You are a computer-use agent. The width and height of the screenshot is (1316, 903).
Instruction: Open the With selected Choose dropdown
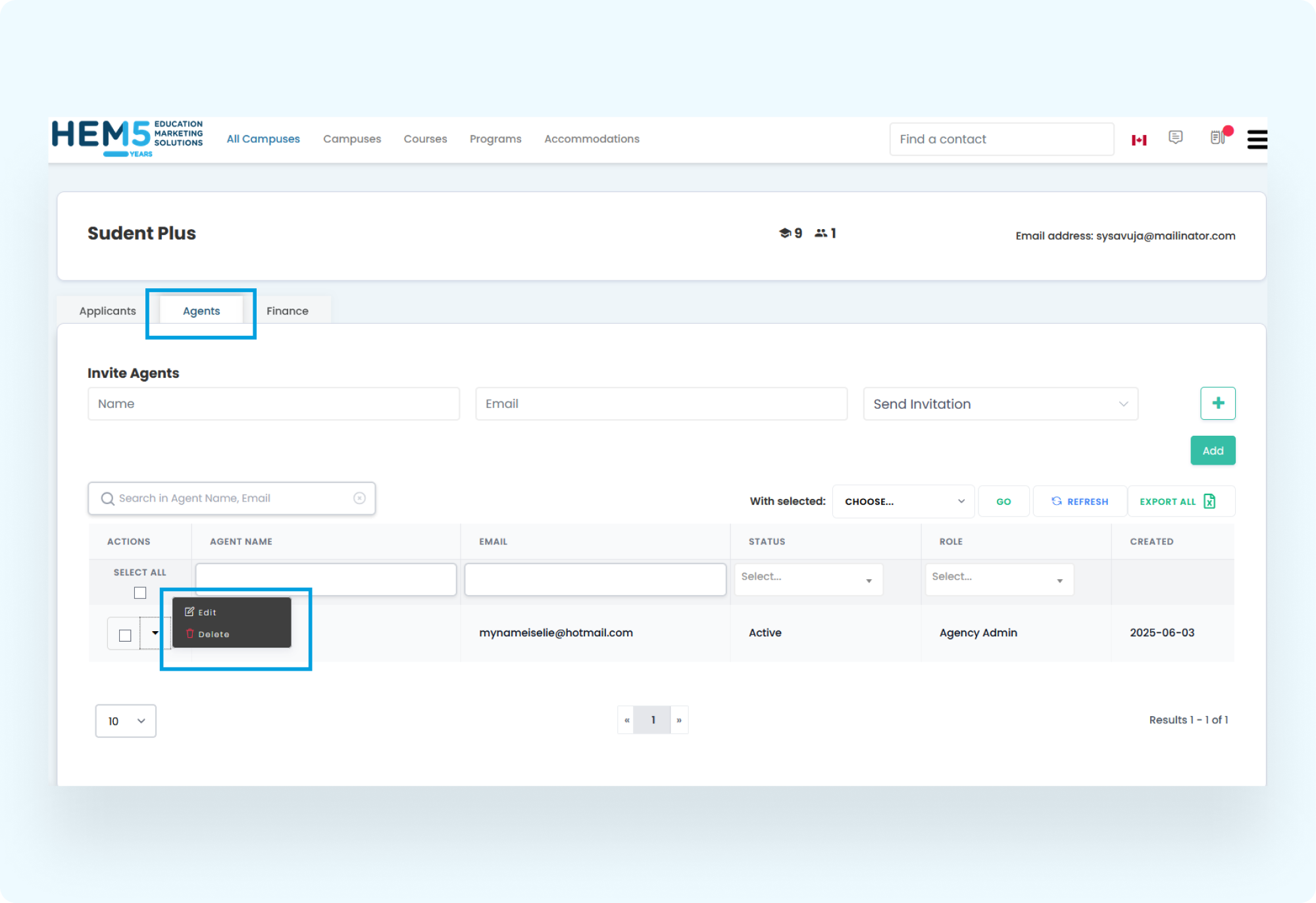[903, 501]
